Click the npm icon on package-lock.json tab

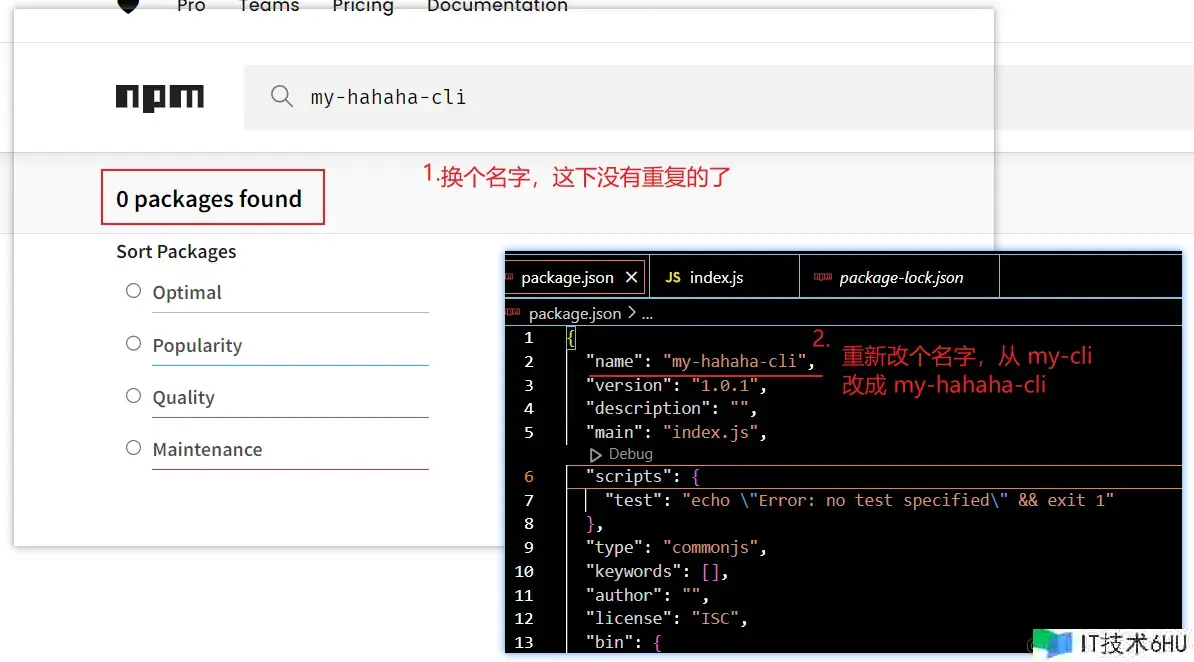[822, 277]
